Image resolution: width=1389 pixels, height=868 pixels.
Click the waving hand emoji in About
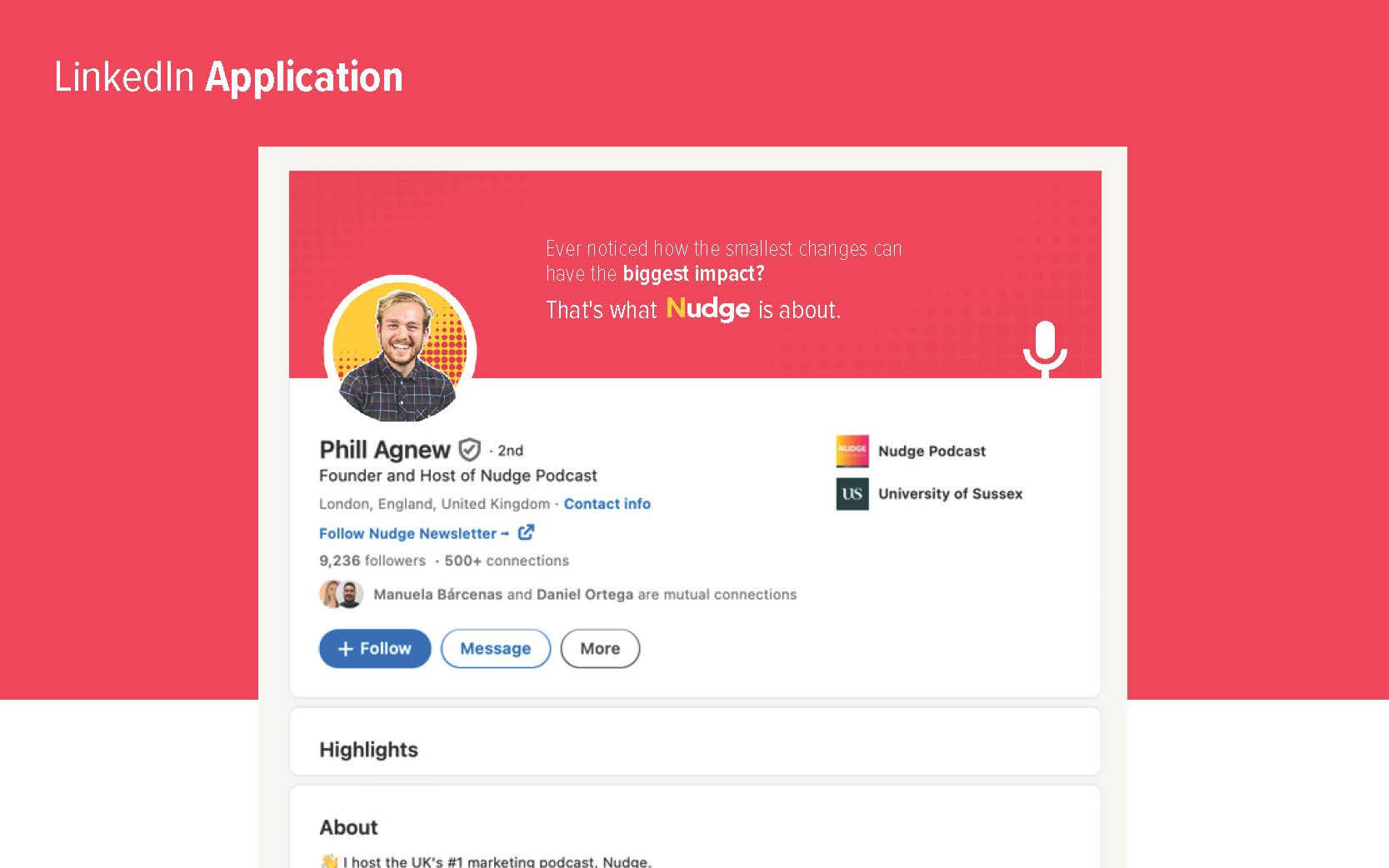coord(329,861)
